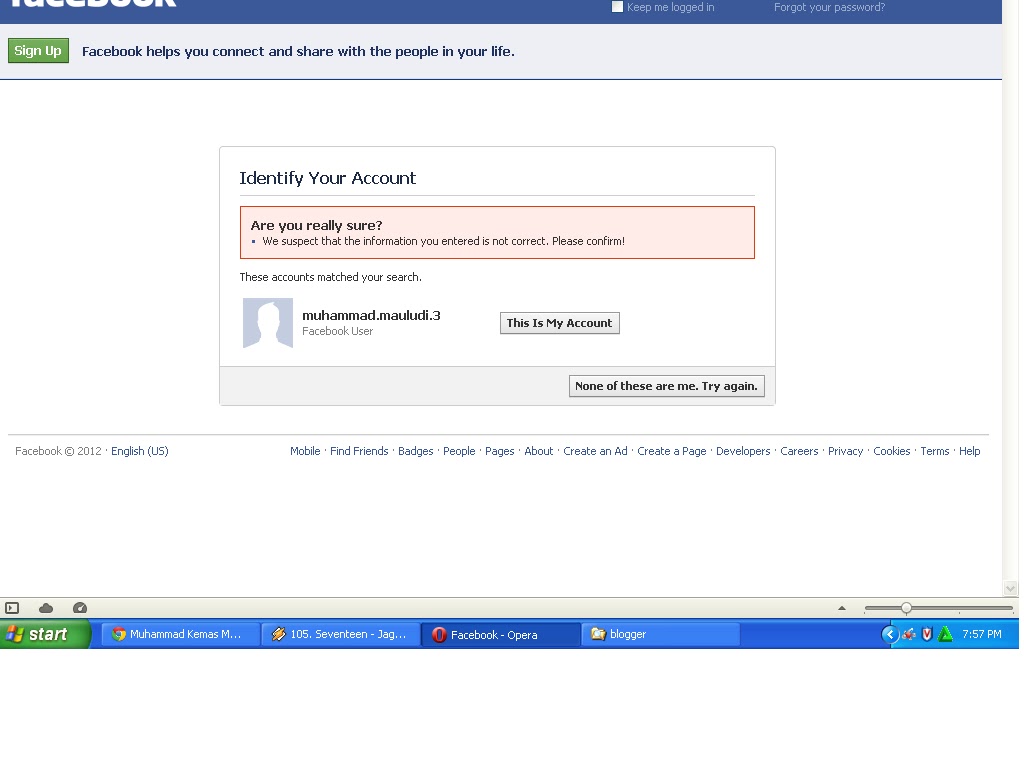
Task: View the Privacy footer link
Action: tap(846, 451)
